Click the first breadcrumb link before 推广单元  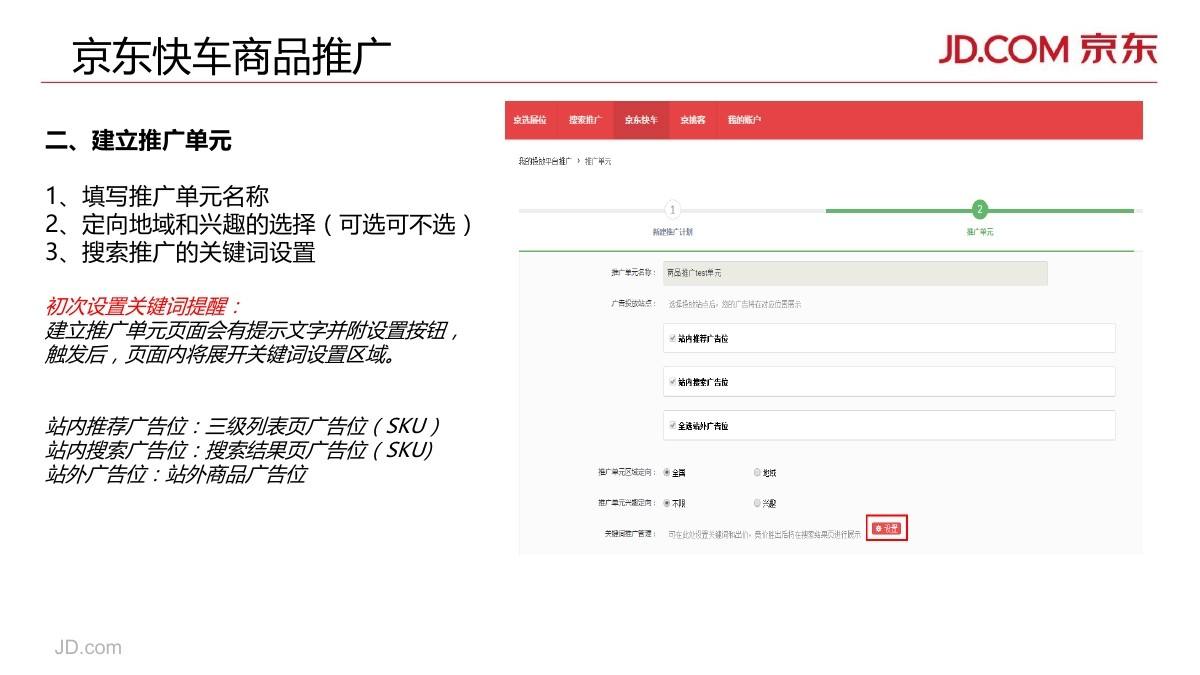click(x=544, y=161)
